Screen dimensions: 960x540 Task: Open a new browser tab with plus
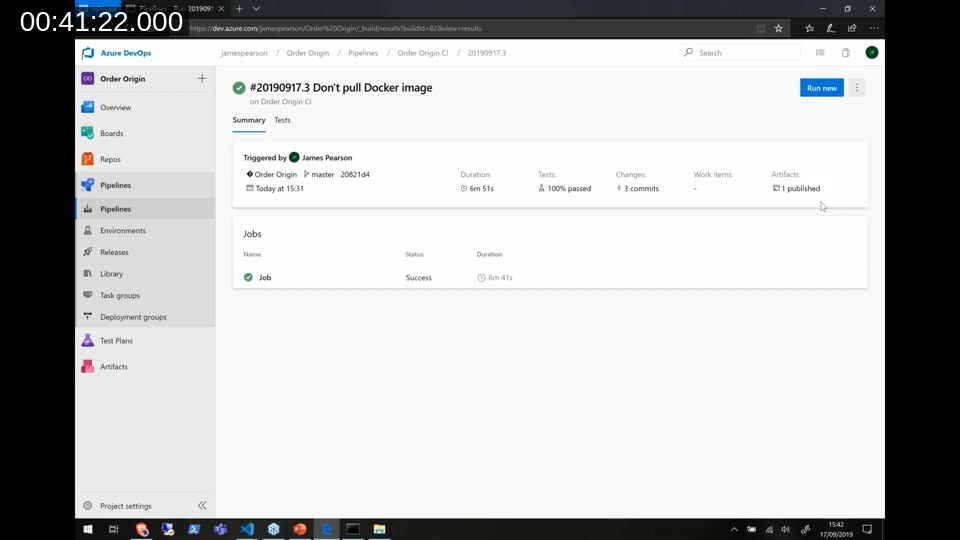(239, 9)
